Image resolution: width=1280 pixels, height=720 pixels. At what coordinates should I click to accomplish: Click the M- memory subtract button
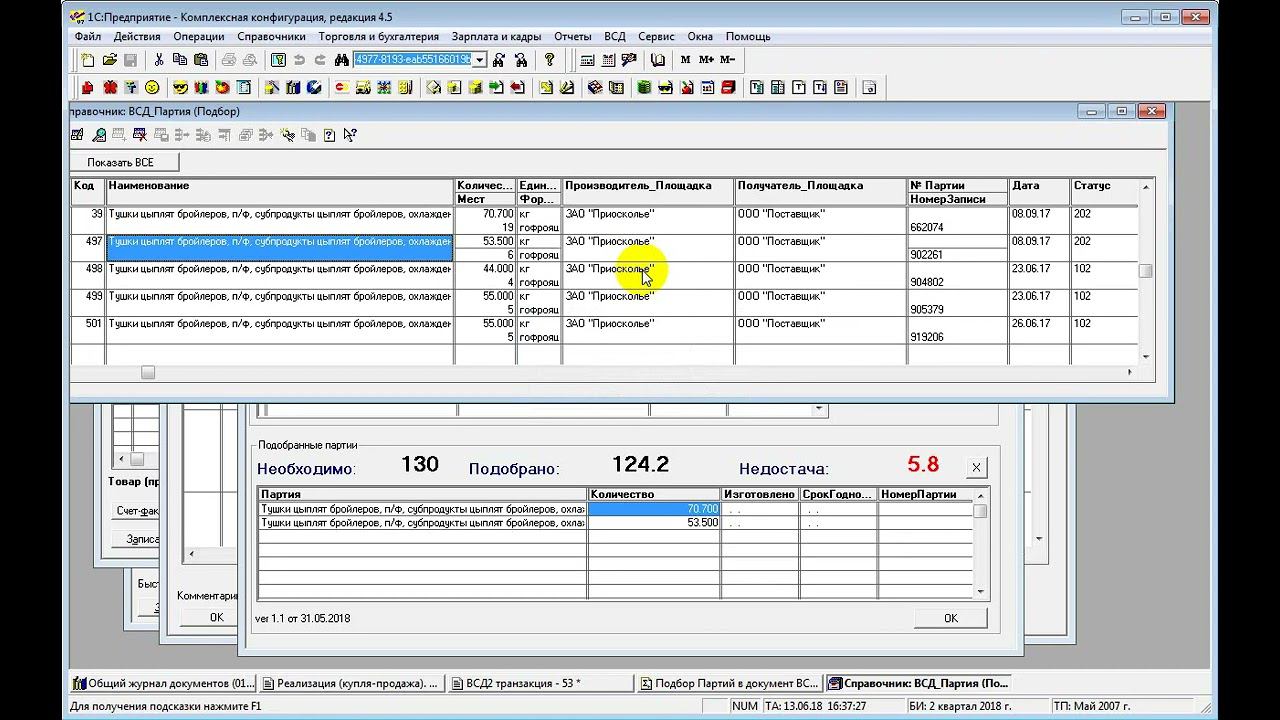click(727, 60)
